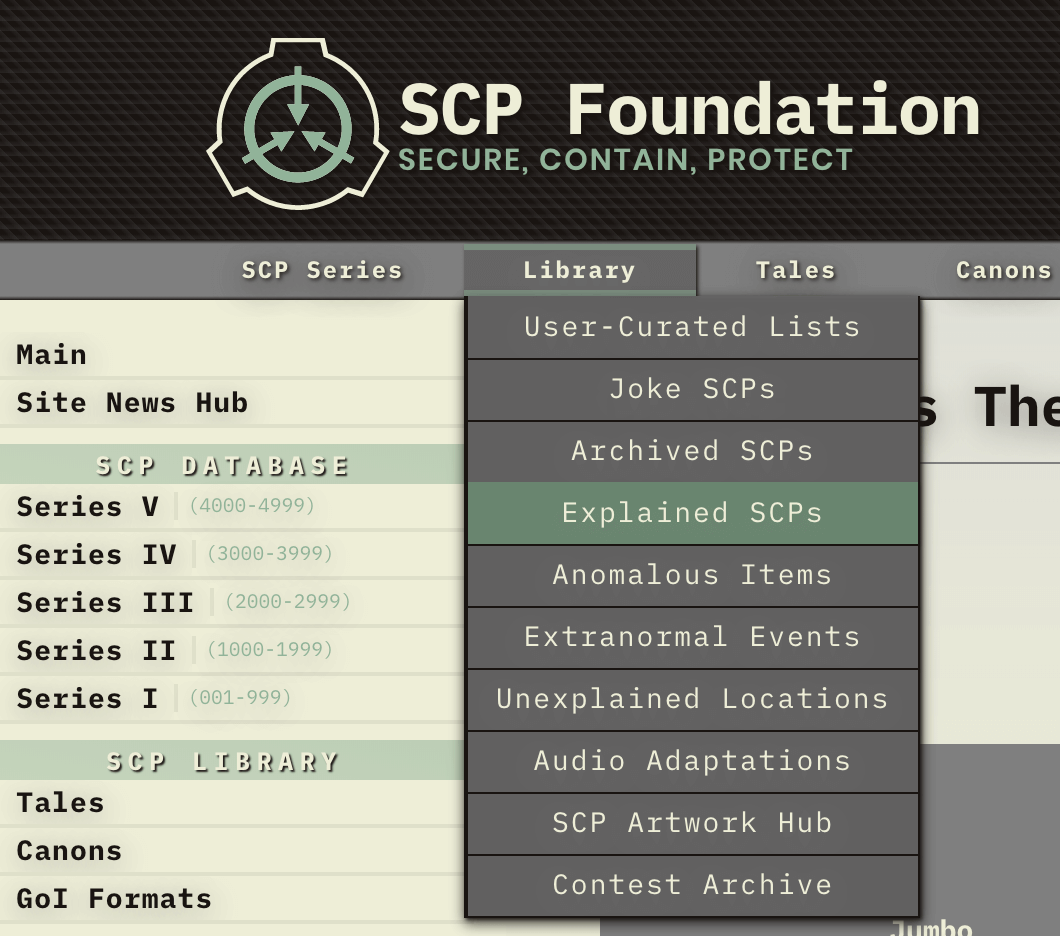Choose Unexplained Locations menu item
The image size is (1060, 936).
692,699
